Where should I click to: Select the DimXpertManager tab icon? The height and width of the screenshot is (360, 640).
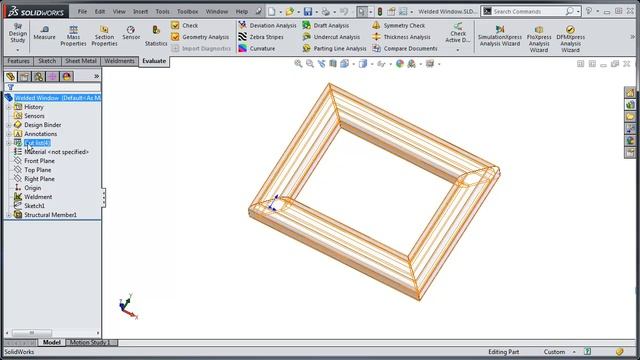pos(53,76)
